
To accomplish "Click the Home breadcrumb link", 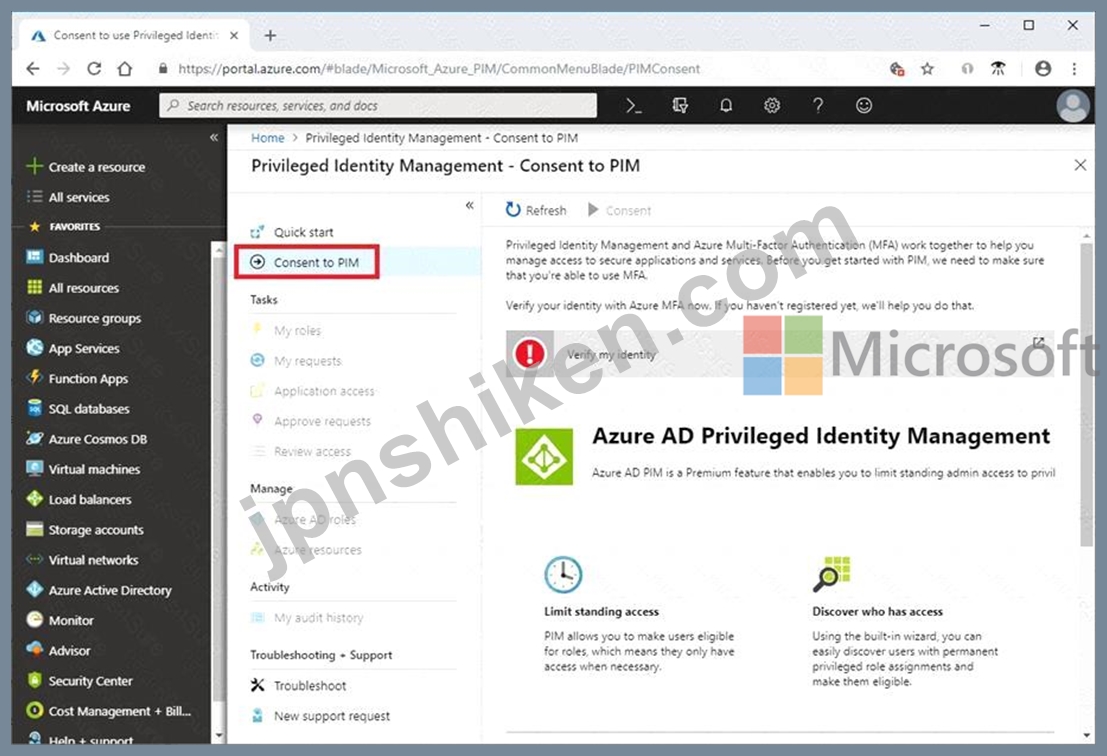I will 268,138.
